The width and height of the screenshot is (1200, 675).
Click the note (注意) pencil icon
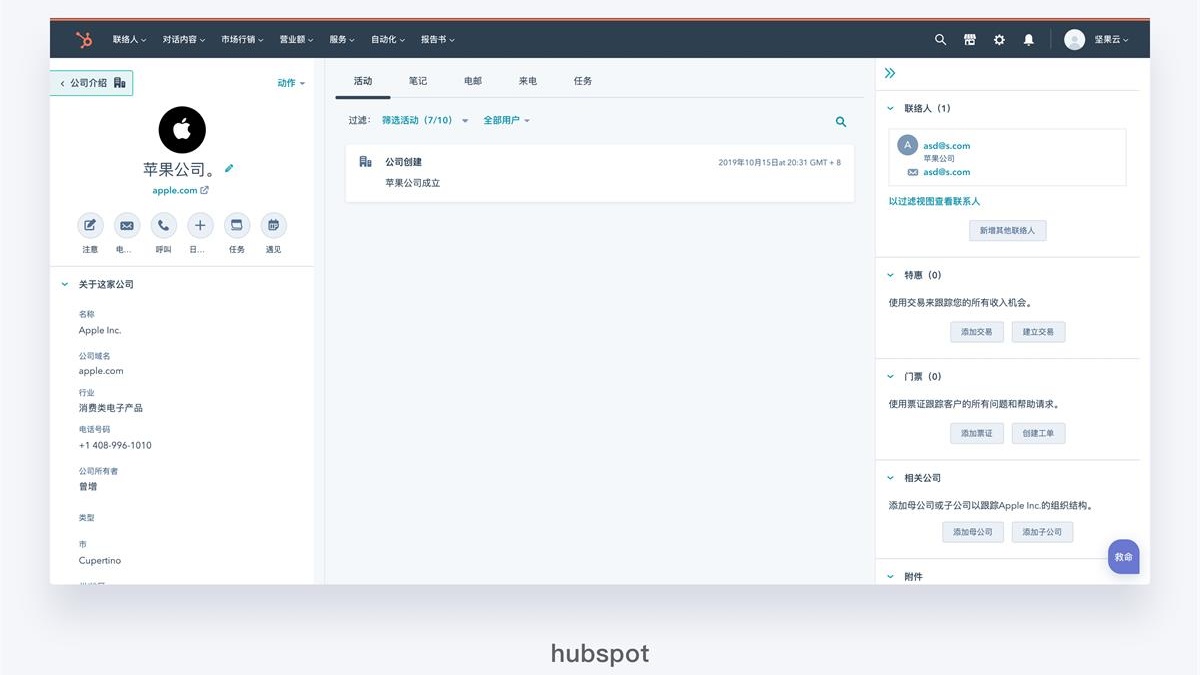(90, 226)
